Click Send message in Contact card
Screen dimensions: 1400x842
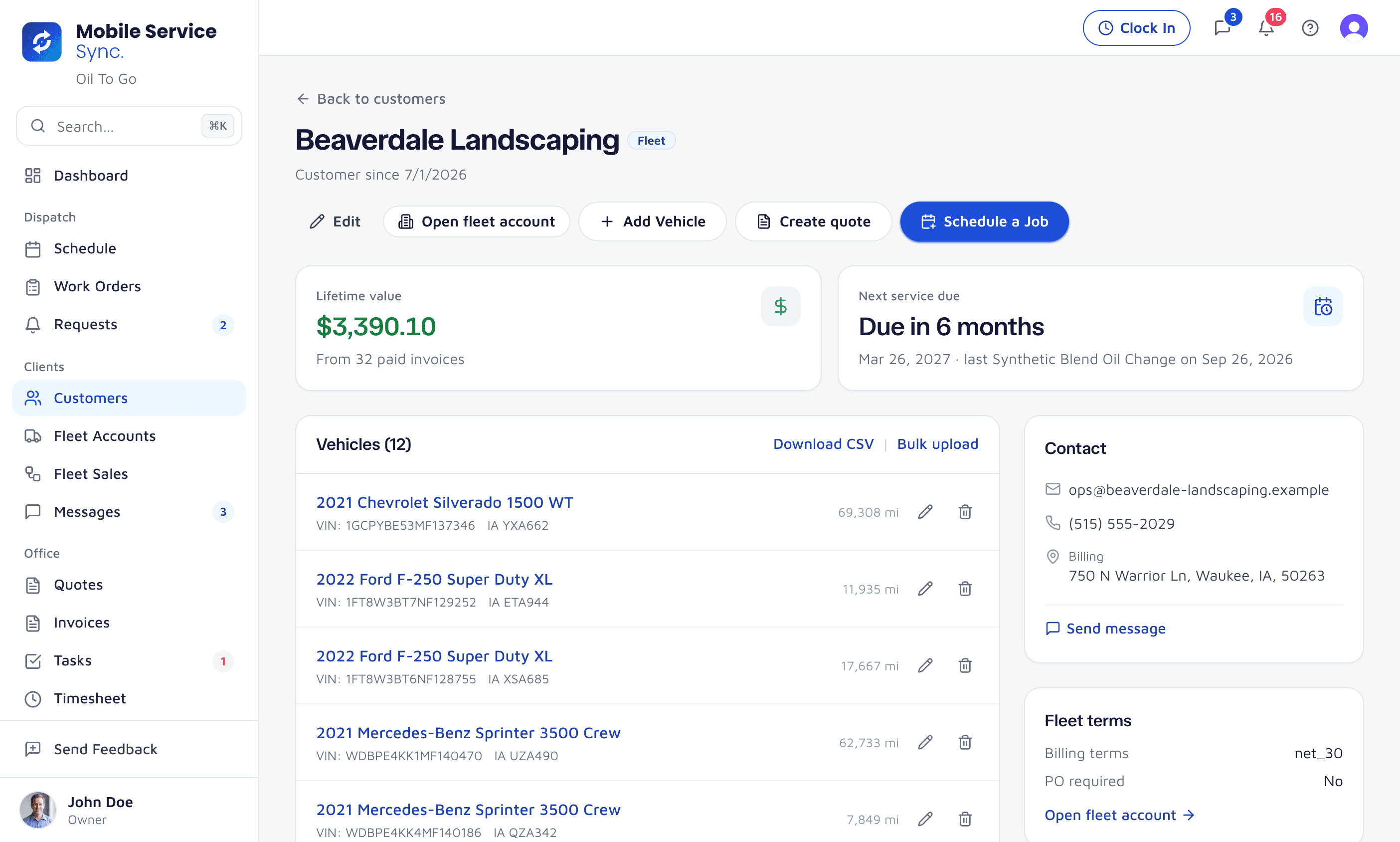pos(1105,629)
